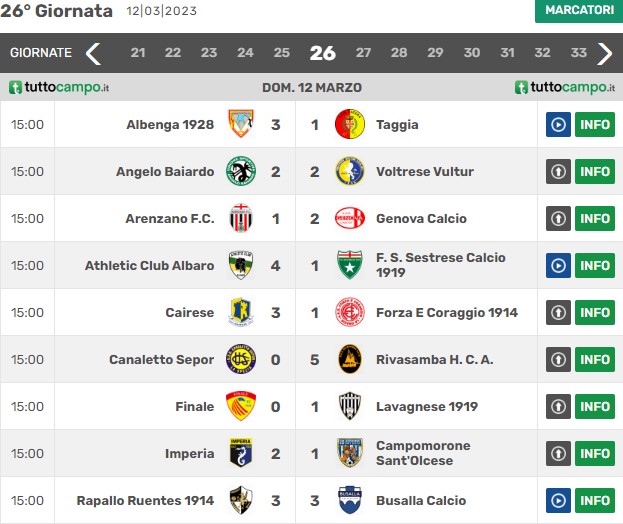Click the Taggia team crest
Screen dimensions: 623x524
coord(350,124)
